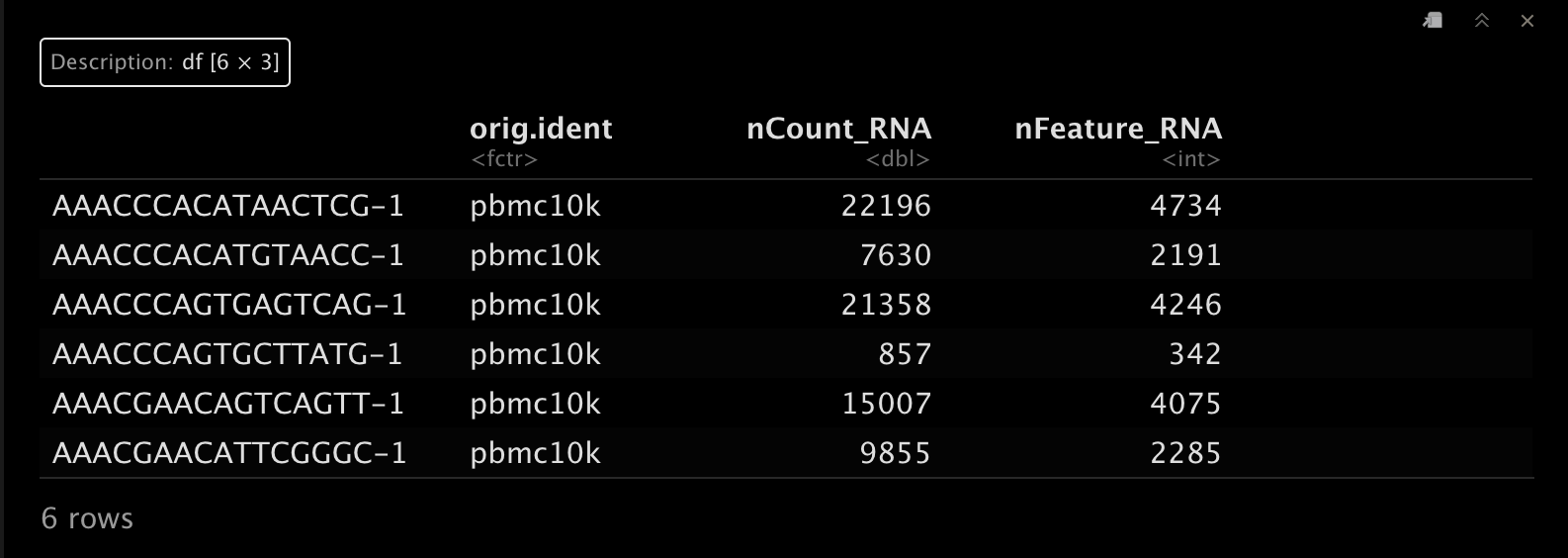This screenshot has height=558, width=1568.
Task: Click the nCount_RNA value 22196
Action: click(886, 206)
